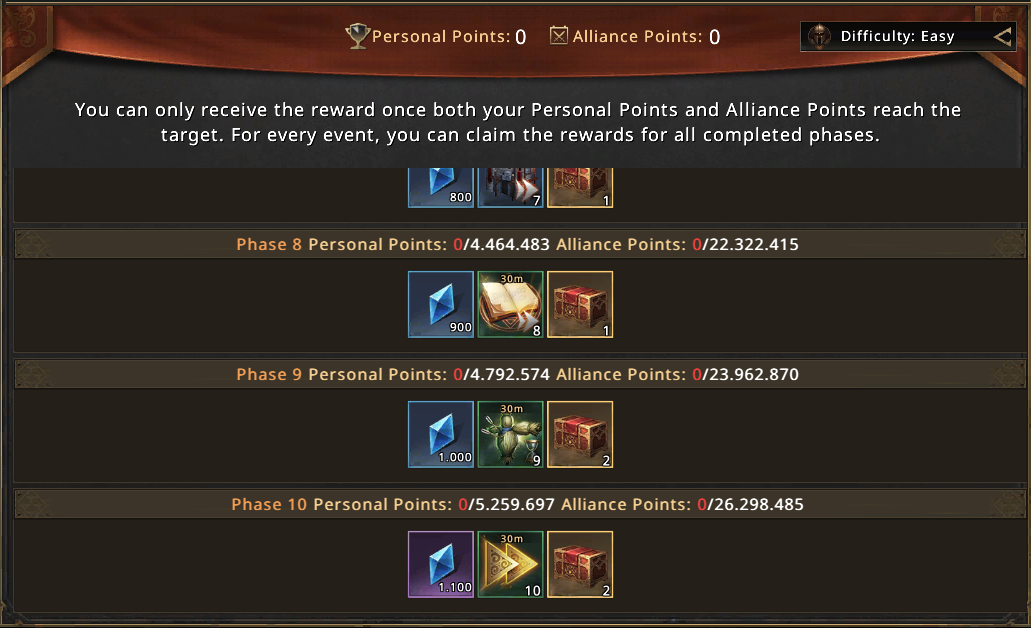Click the helmet icon in the Difficulty box

tap(820, 37)
